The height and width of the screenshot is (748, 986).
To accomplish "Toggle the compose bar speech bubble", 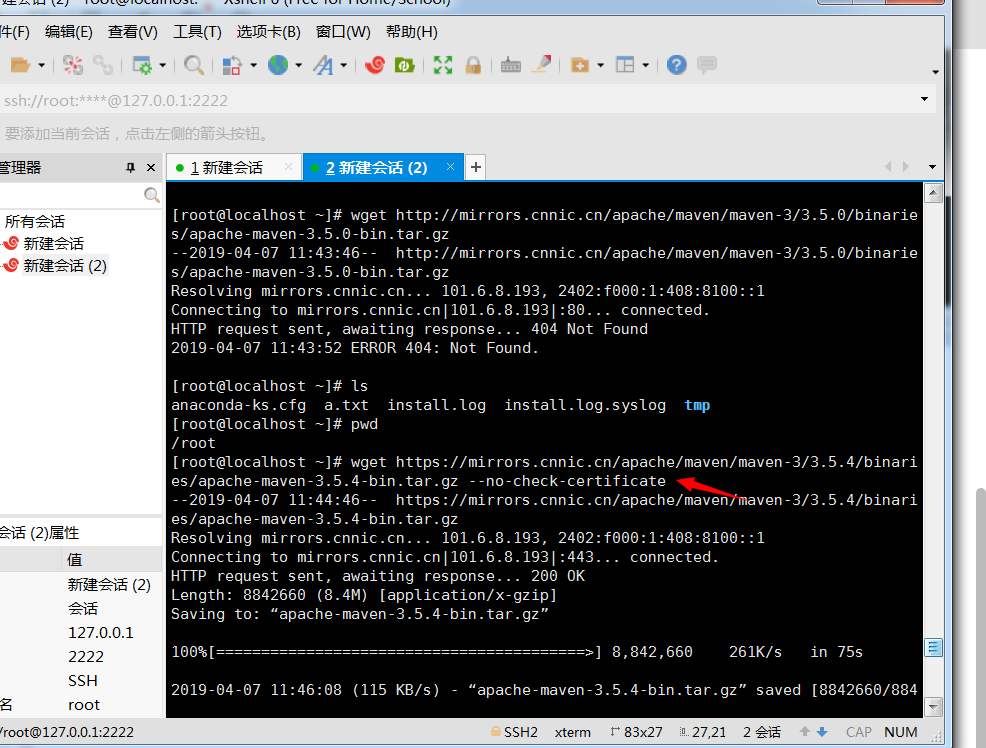I will 706,64.
